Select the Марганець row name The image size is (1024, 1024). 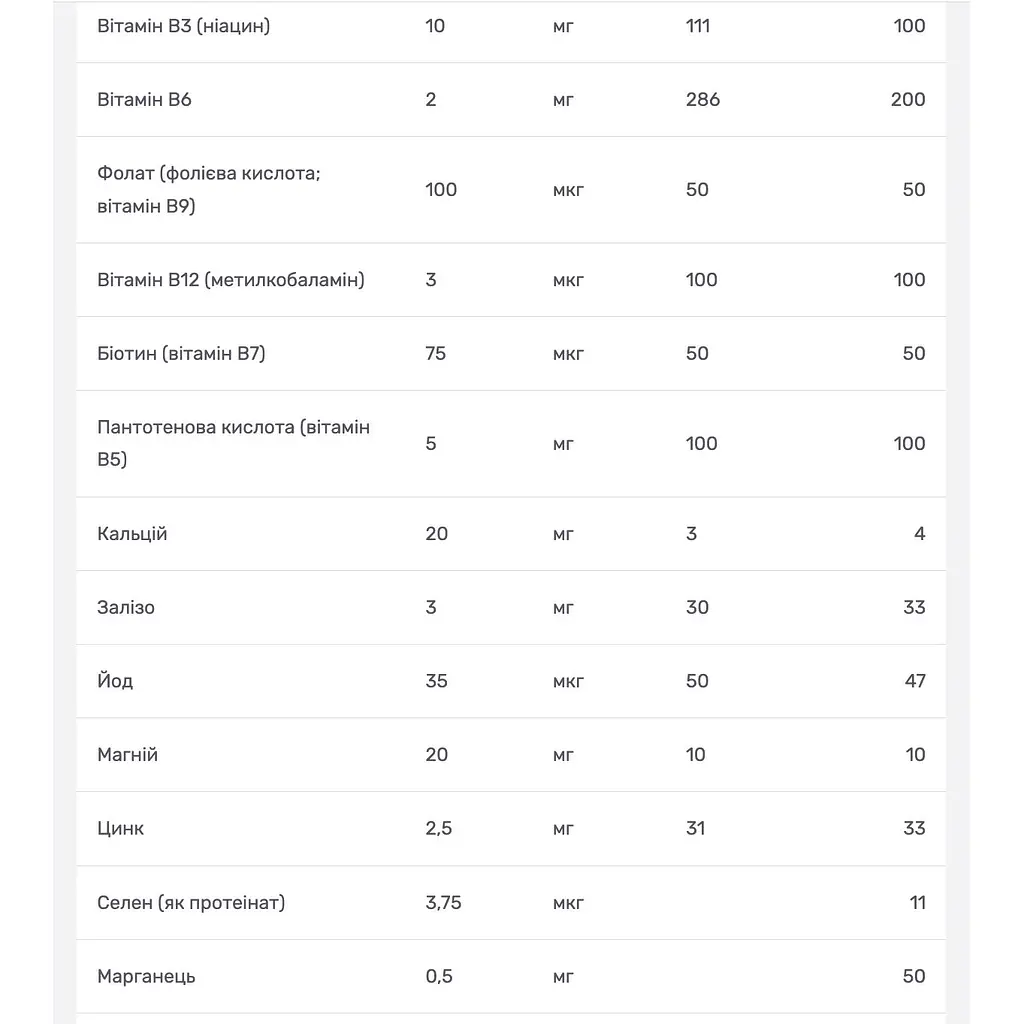146,977
